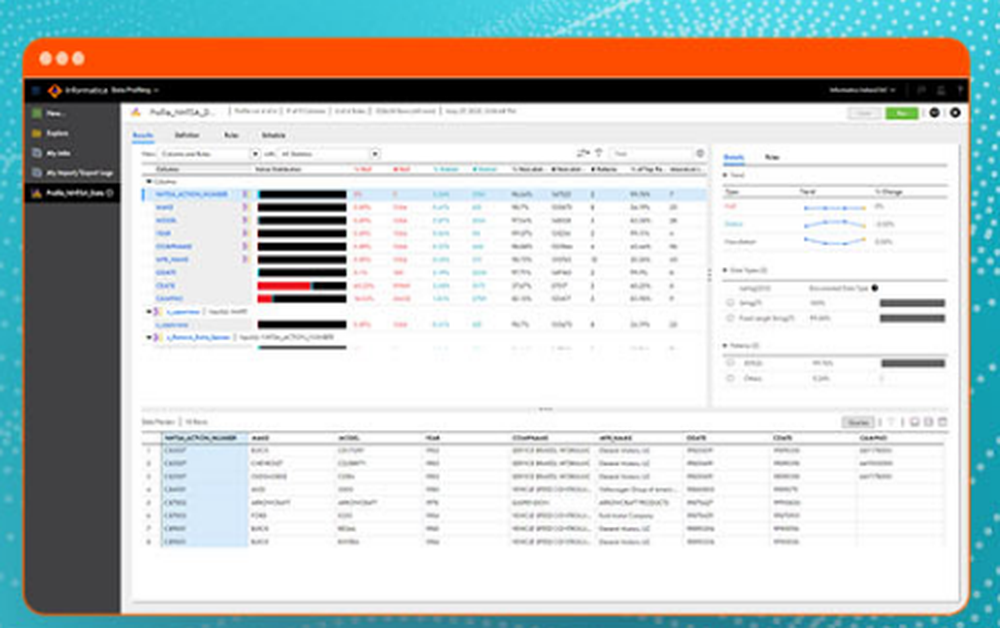Click rule icon on NHTSA_ACTION_NUMBER row
This screenshot has width=1000, height=628.
click(245, 194)
